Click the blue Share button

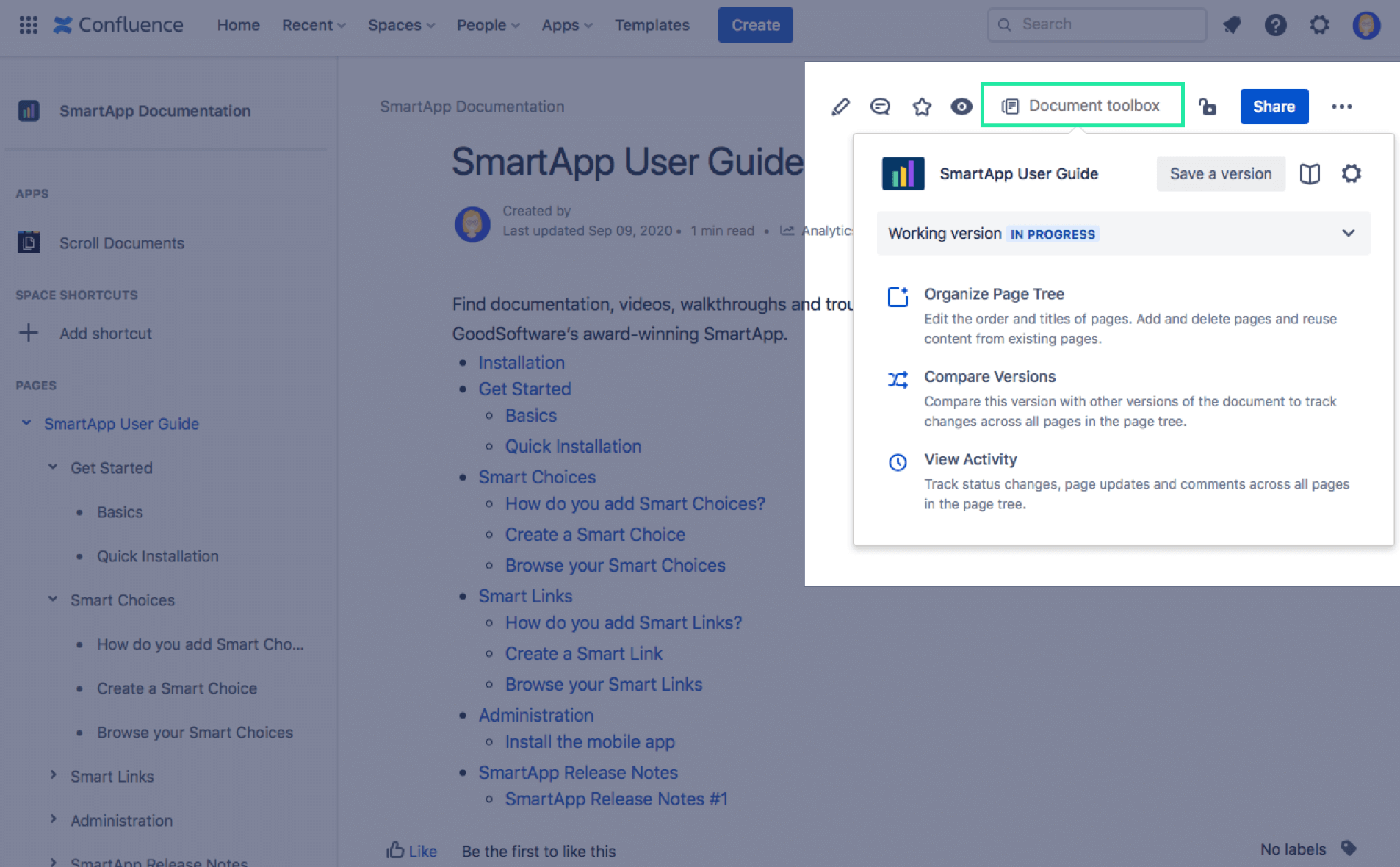[1274, 107]
